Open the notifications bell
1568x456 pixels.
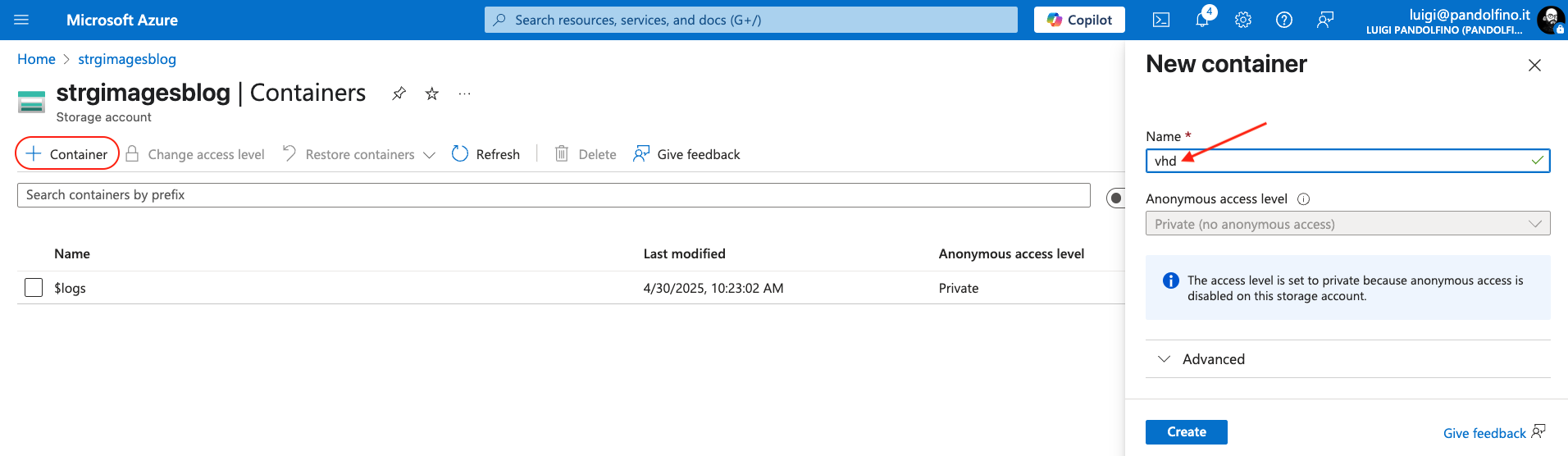click(x=1202, y=20)
